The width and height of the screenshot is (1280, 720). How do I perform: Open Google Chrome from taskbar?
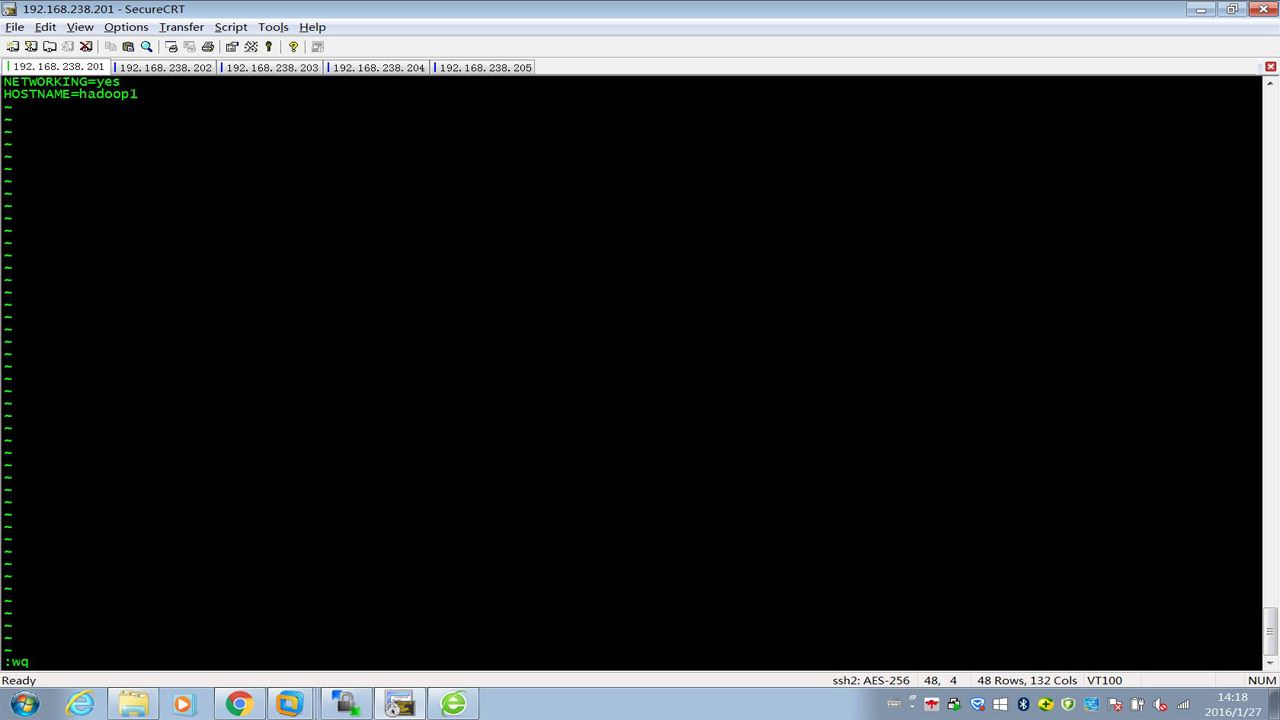click(x=238, y=704)
